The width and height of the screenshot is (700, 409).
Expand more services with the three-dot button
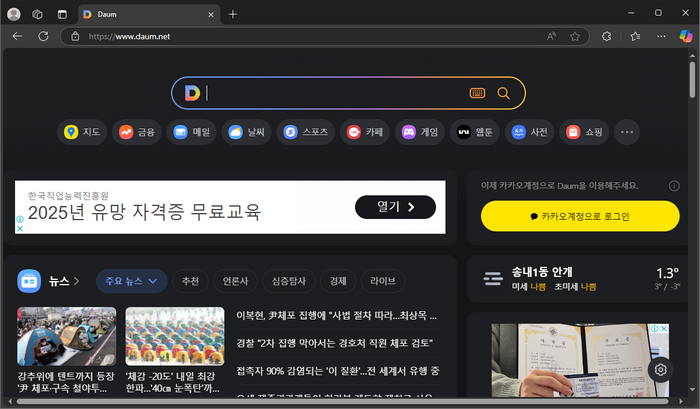pyautogui.click(x=627, y=132)
